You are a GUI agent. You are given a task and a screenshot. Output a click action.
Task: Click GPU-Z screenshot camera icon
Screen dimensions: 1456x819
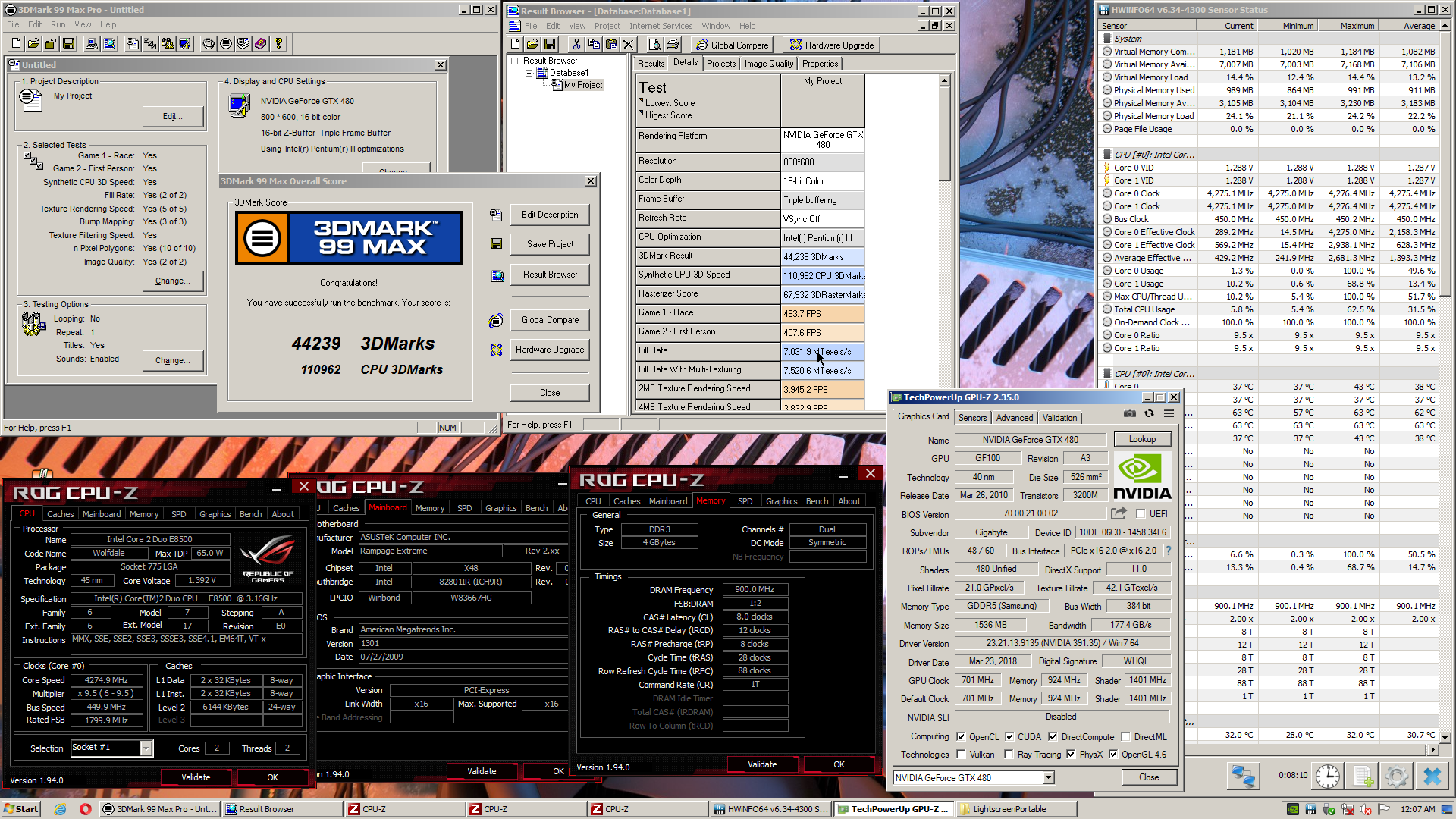(1130, 414)
